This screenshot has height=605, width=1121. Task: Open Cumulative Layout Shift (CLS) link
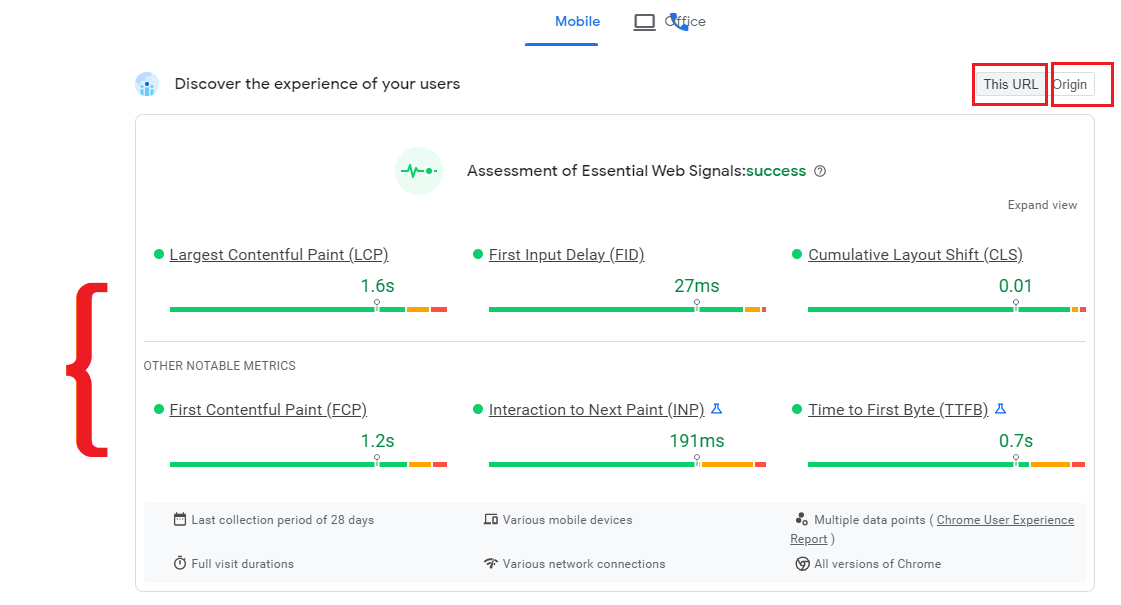(x=915, y=255)
